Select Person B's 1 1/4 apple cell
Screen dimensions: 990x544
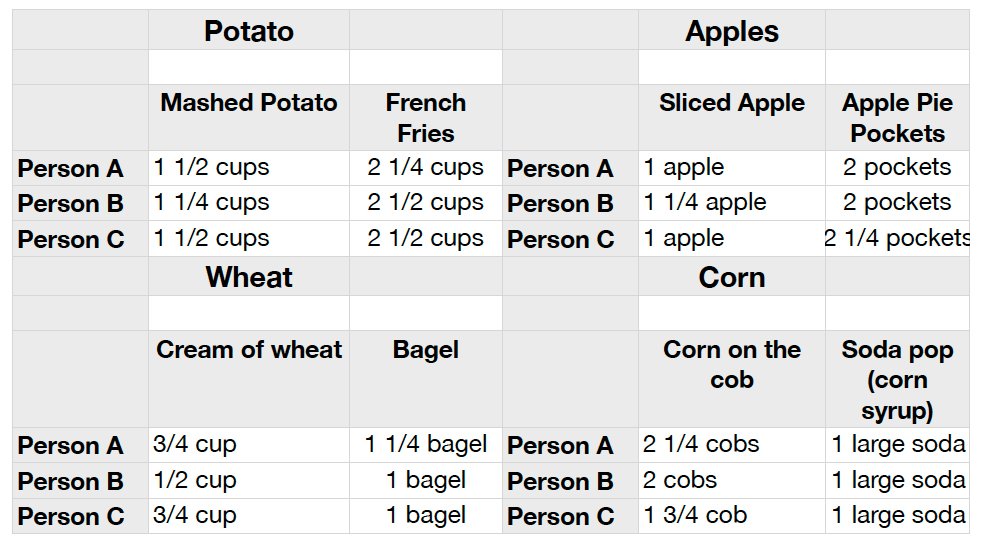click(732, 203)
